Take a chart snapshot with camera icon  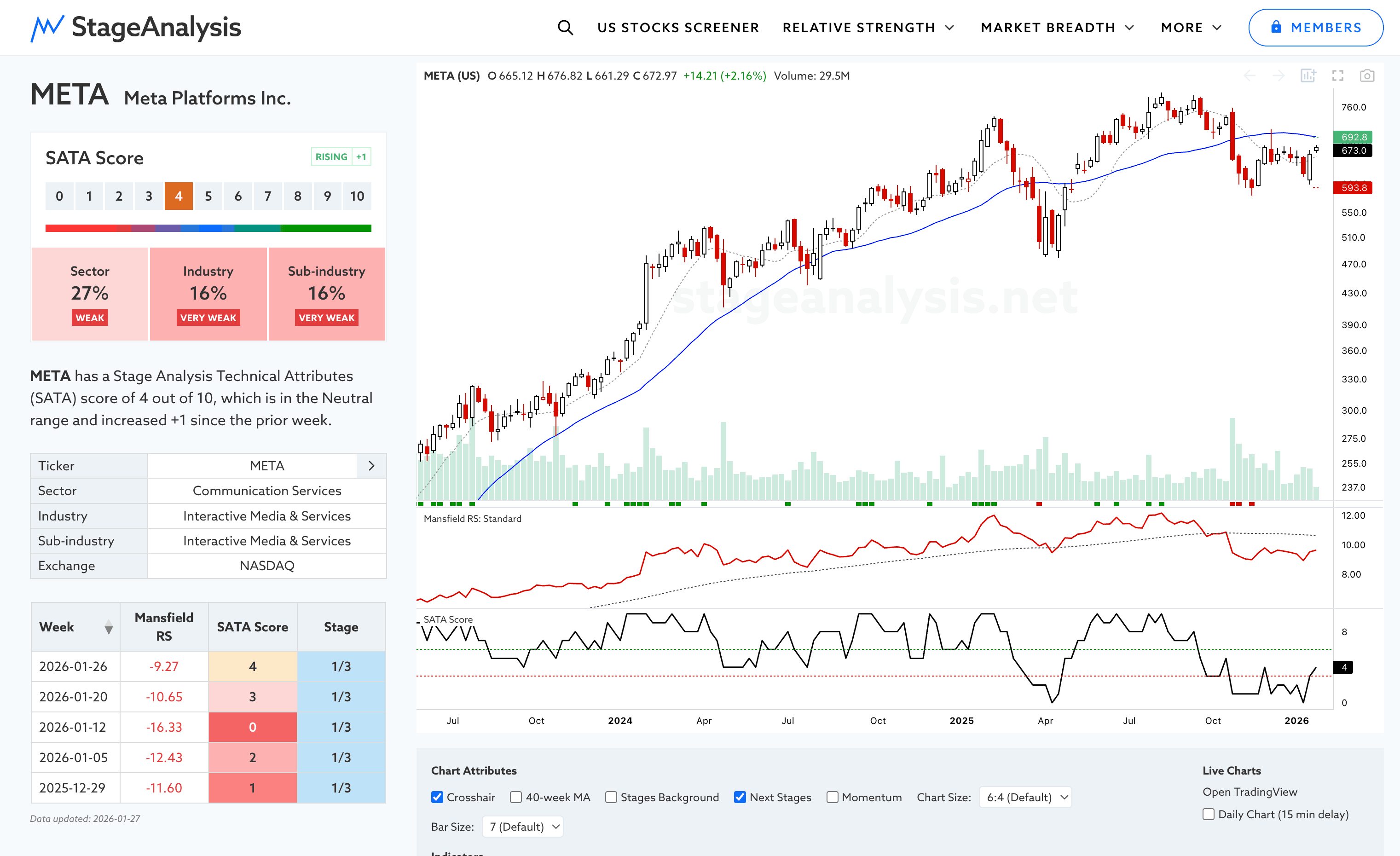click(1366, 75)
